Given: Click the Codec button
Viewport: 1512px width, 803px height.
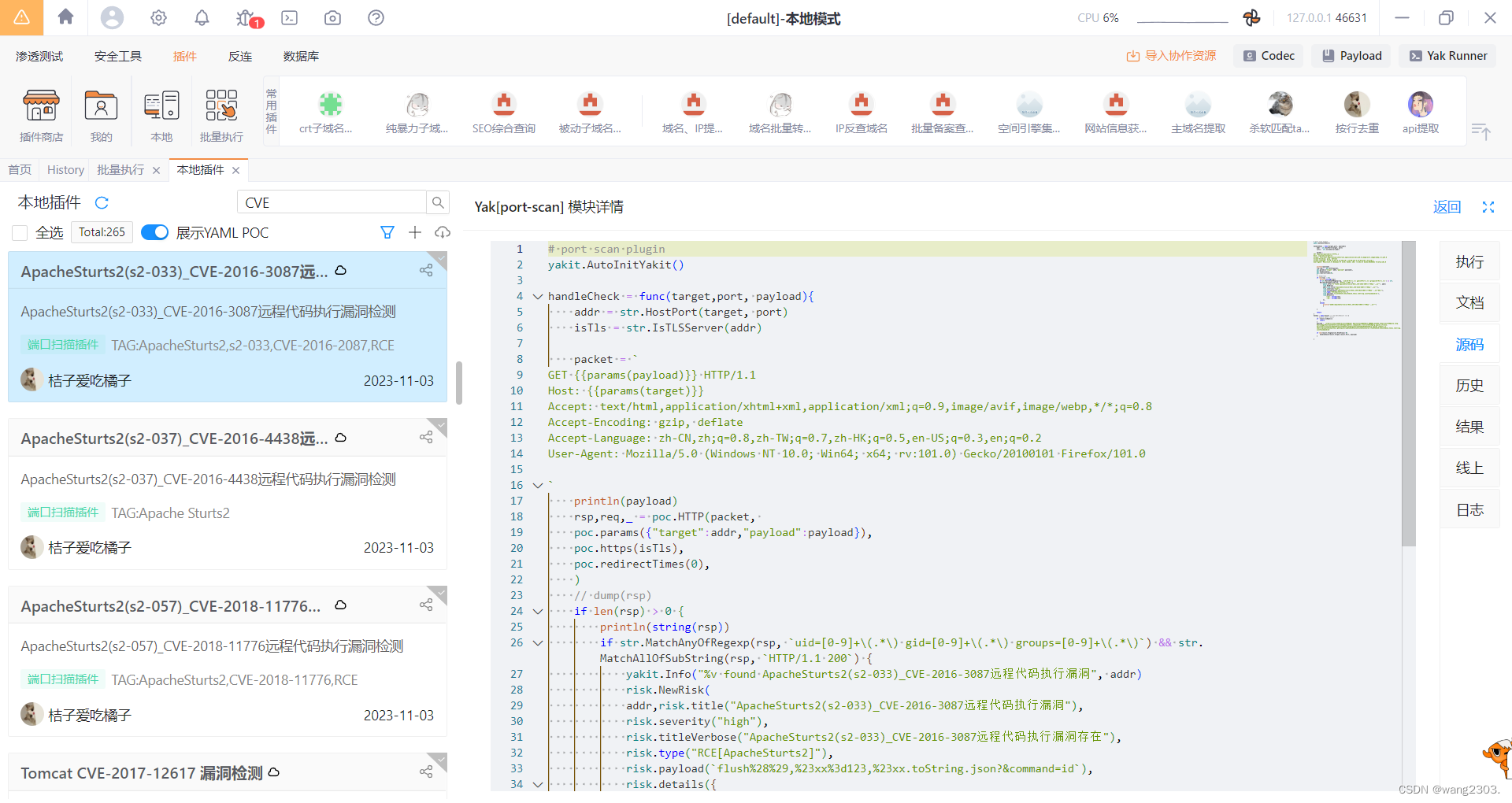Looking at the screenshot, I should 1269,56.
